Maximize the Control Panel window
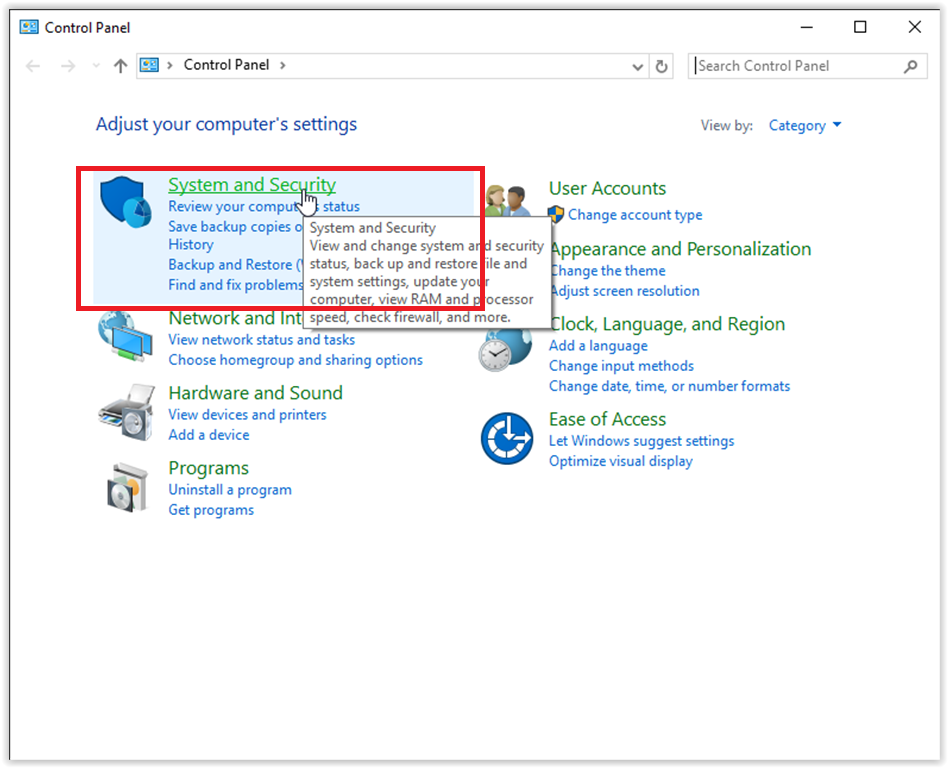 (860, 27)
